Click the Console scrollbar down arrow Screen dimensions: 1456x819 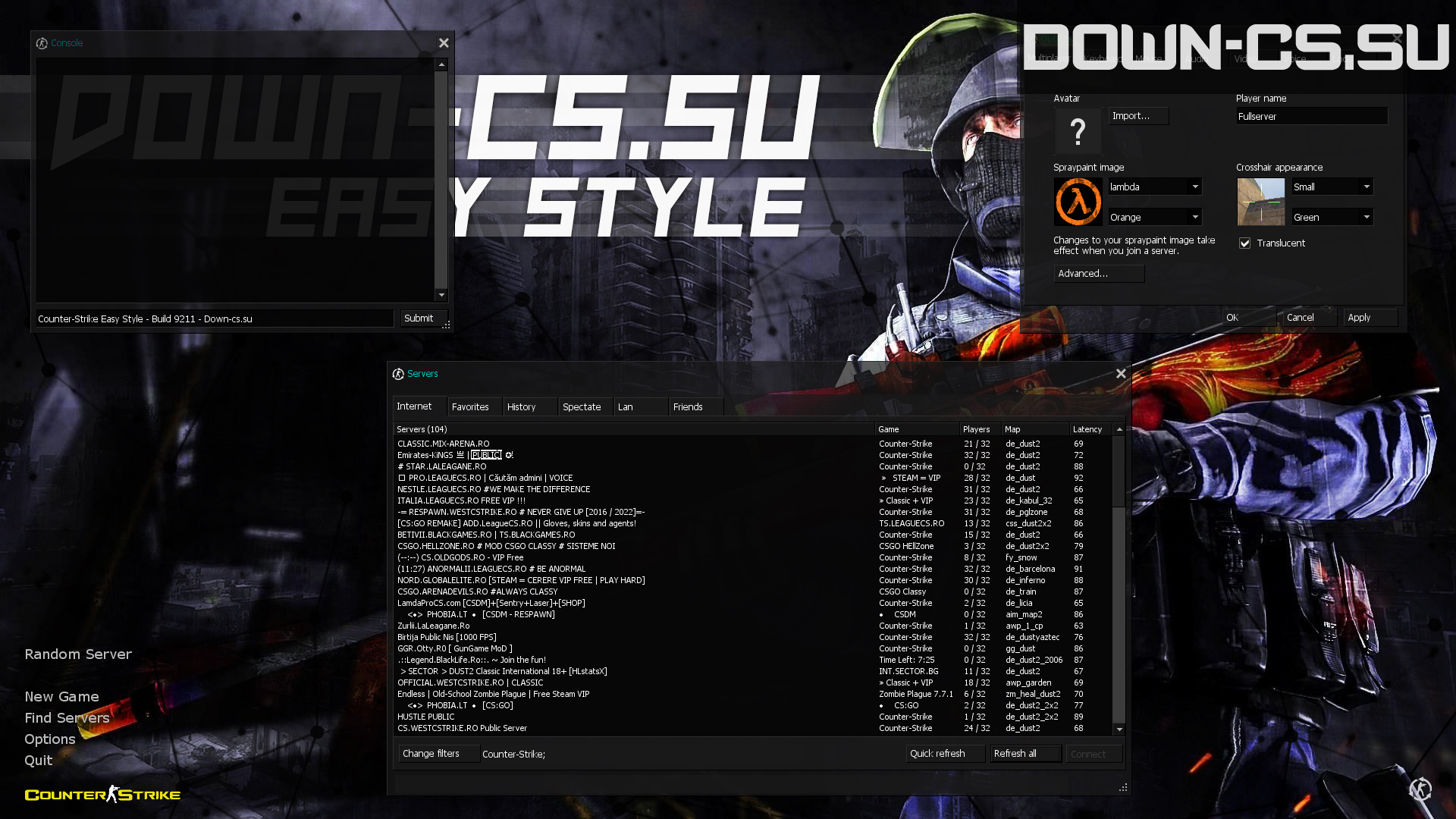(441, 295)
